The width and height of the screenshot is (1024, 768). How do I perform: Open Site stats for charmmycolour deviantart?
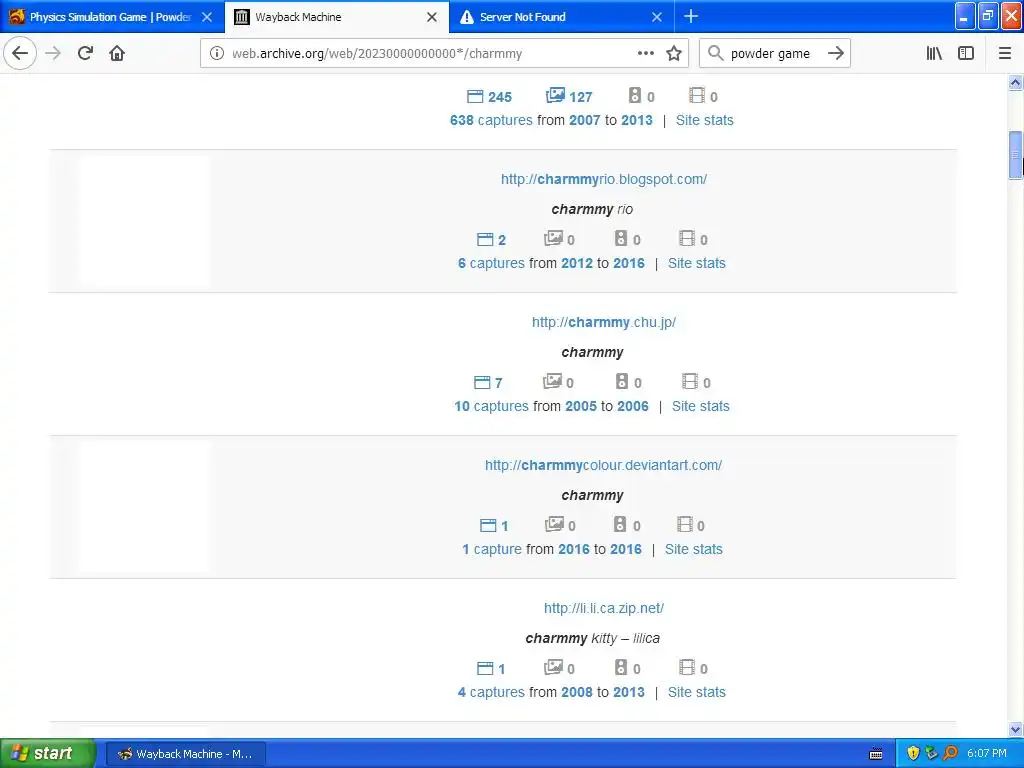pos(694,549)
